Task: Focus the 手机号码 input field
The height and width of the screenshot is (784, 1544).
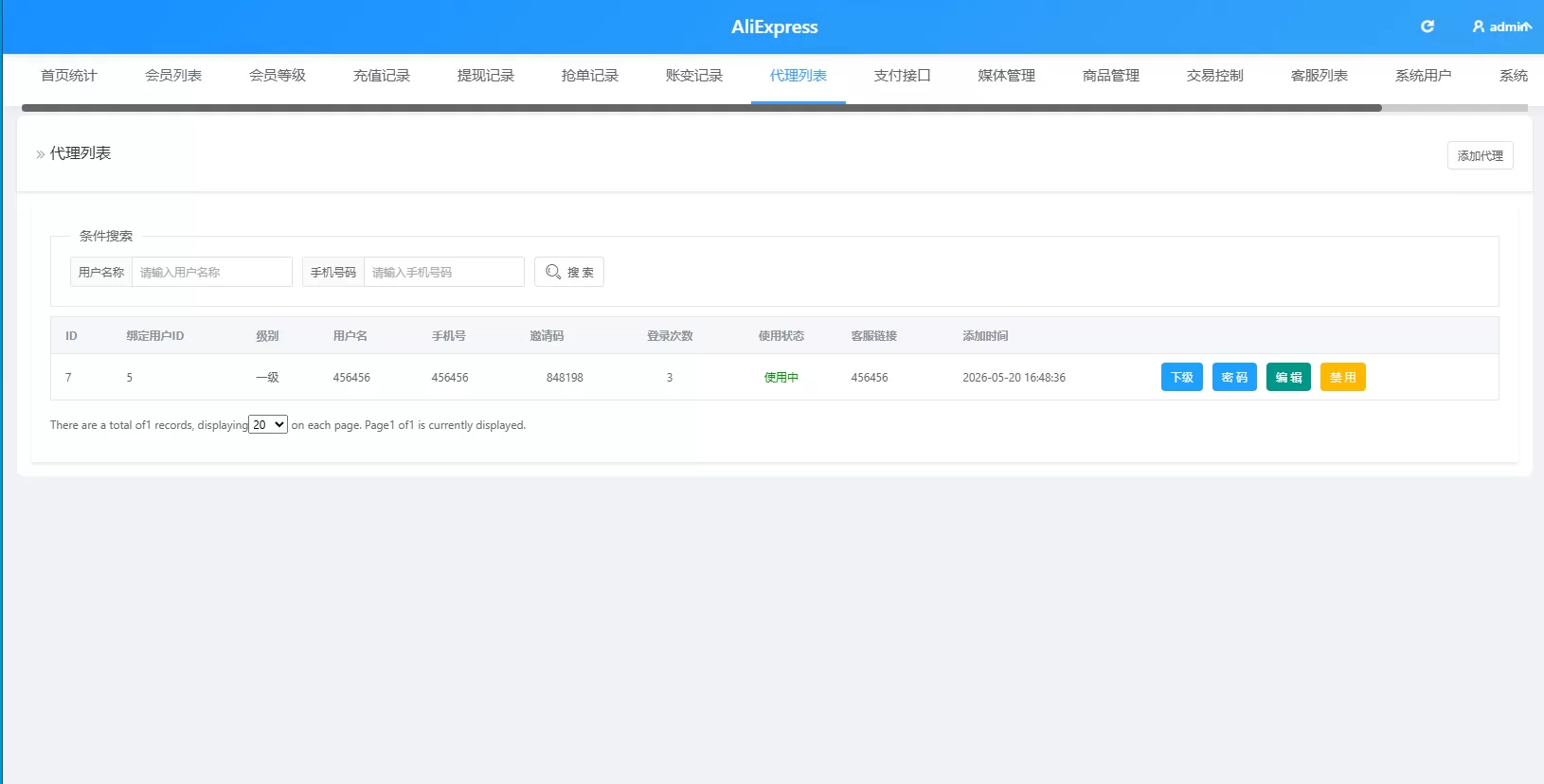Action: coord(444,272)
